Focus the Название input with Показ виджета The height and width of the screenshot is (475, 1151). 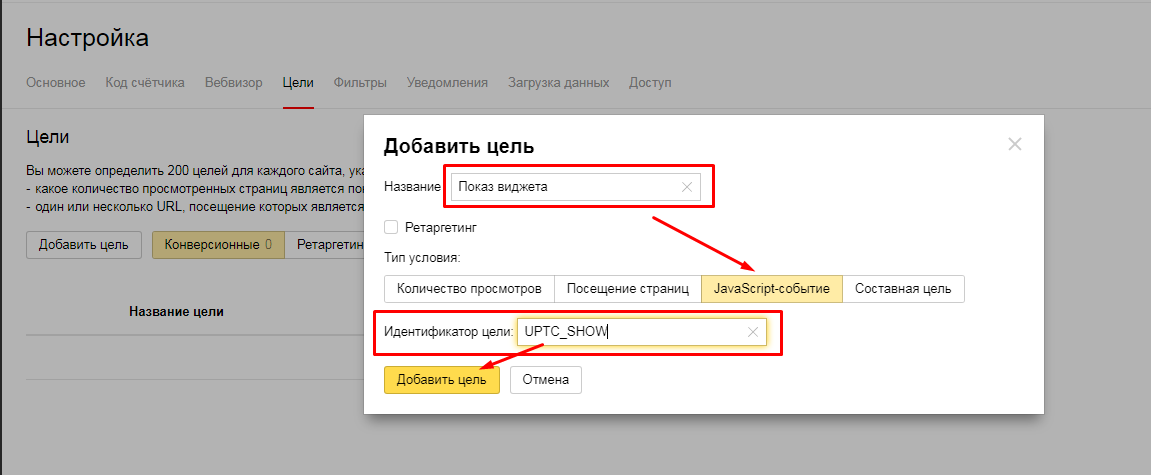[x=576, y=187]
